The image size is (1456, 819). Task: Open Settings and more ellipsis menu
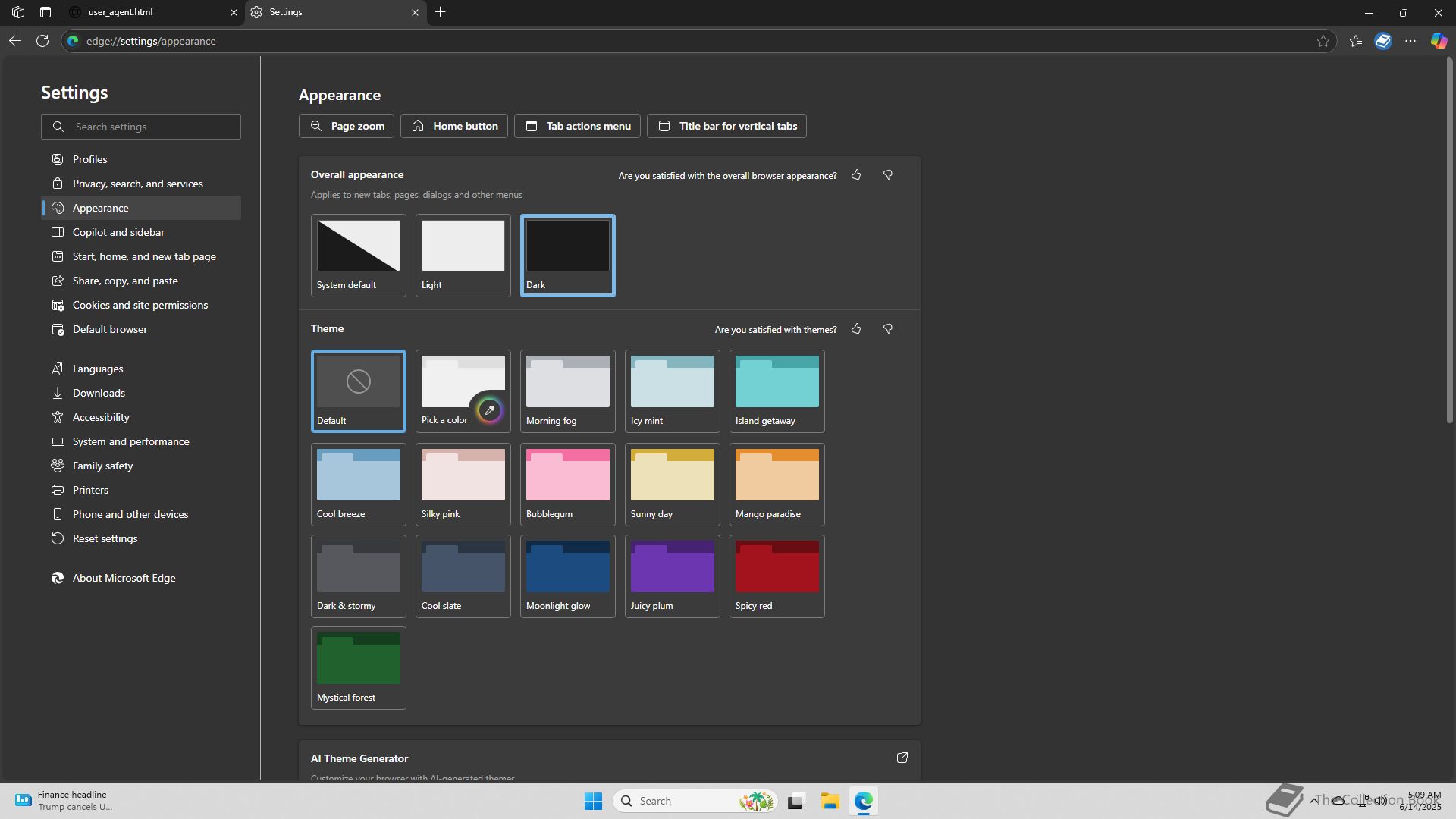(x=1410, y=41)
